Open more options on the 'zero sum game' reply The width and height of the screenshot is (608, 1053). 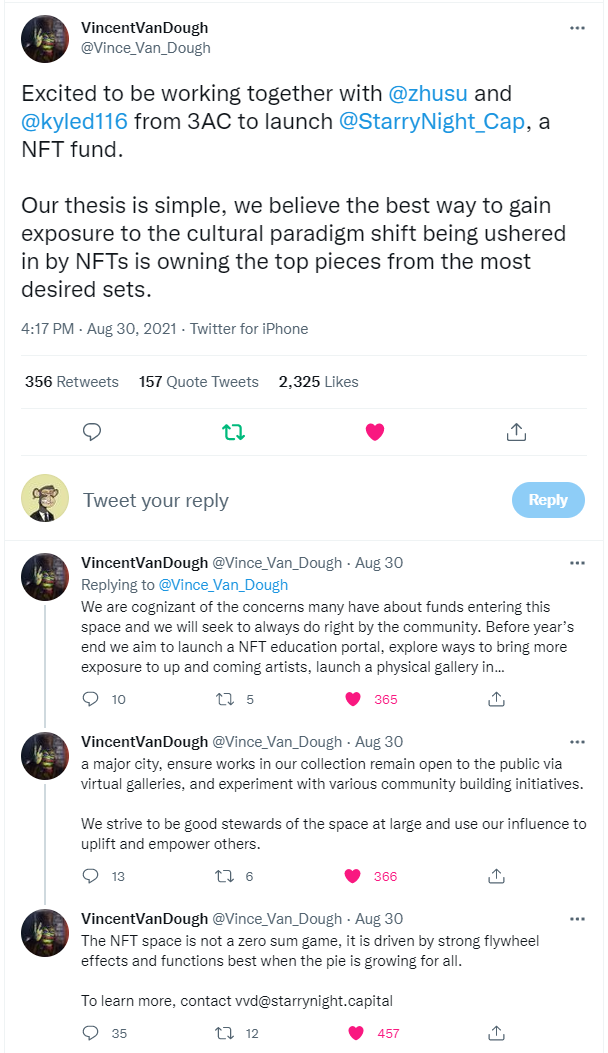[577, 919]
